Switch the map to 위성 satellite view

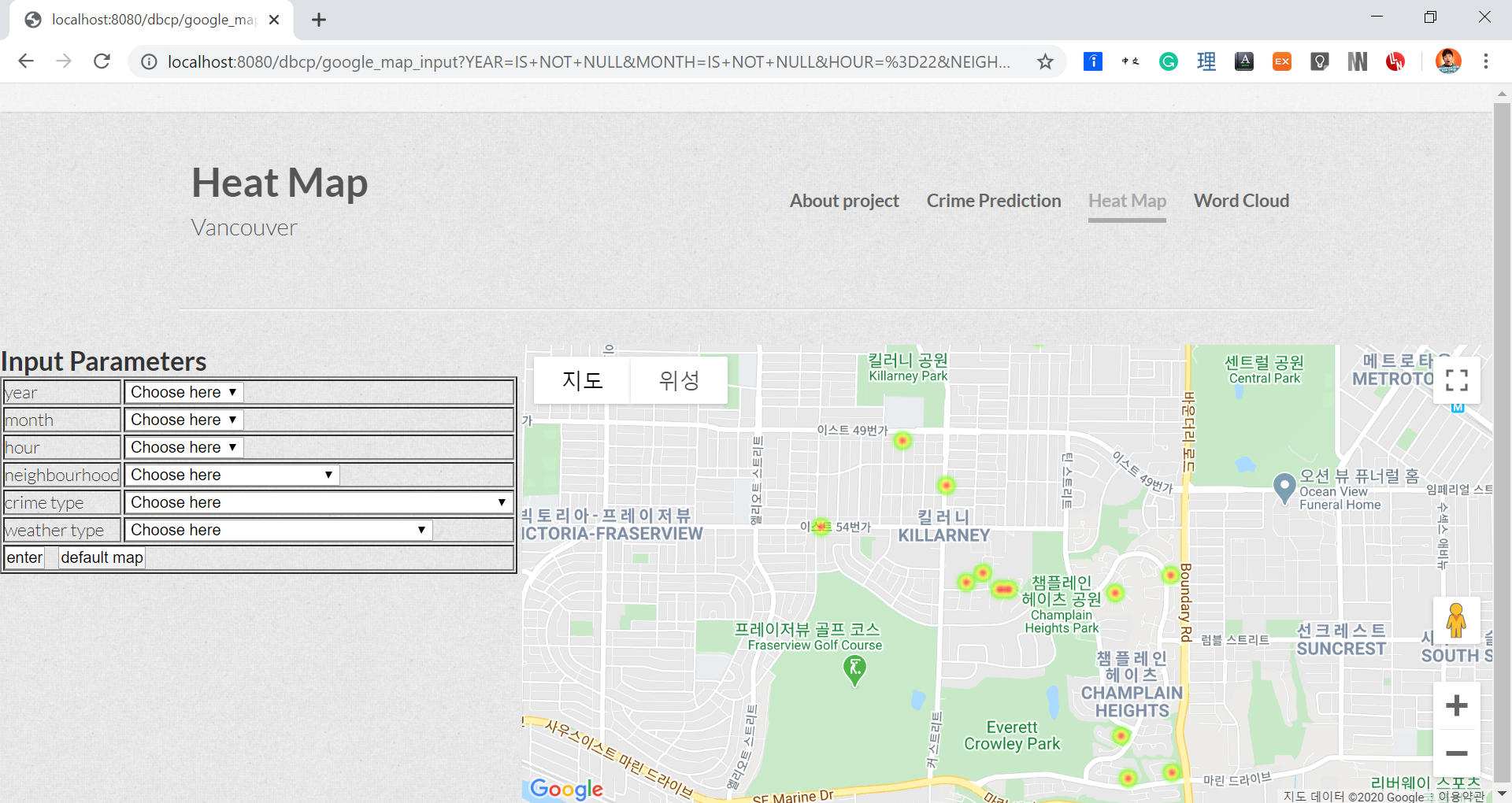point(678,380)
